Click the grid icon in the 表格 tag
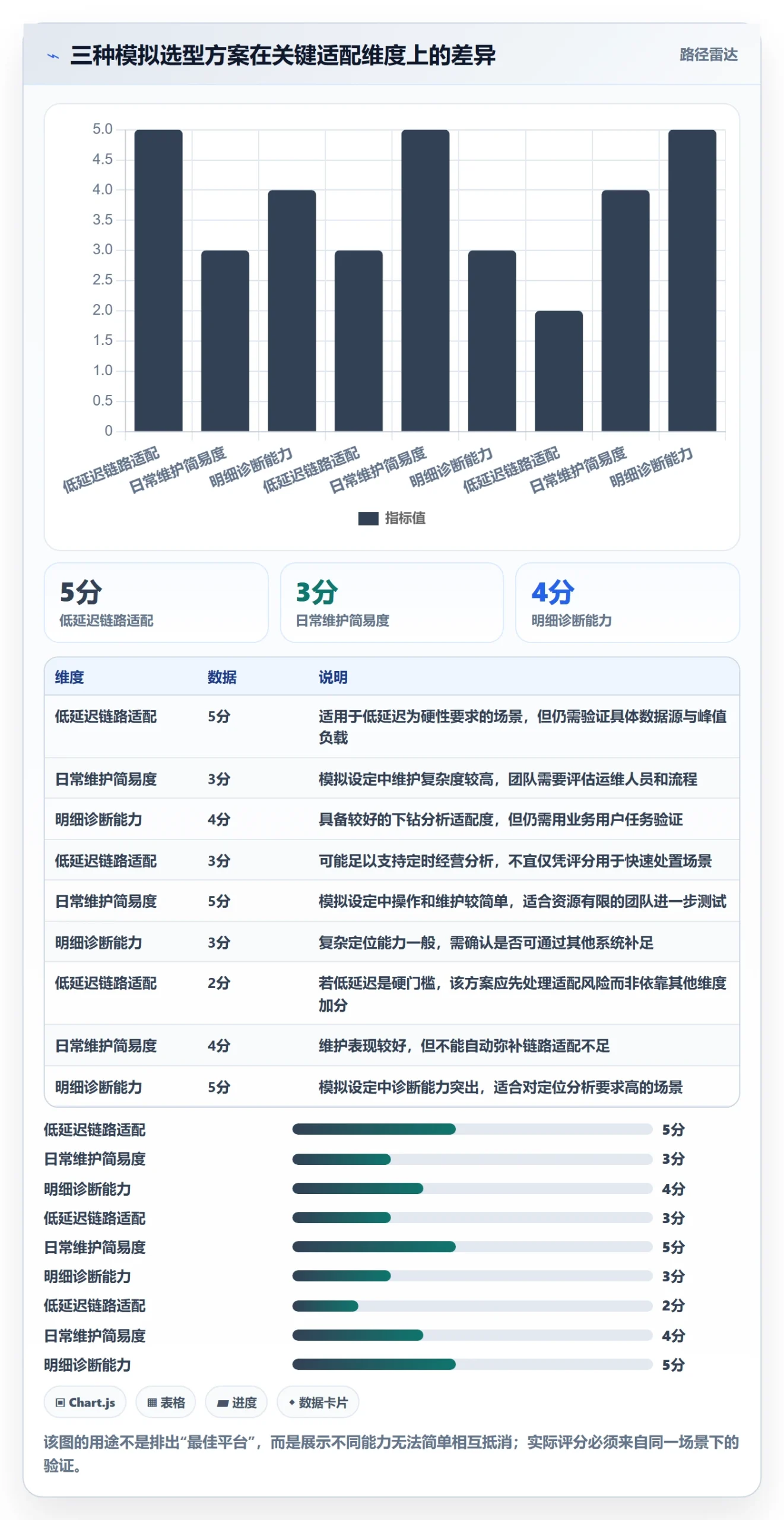 (x=152, y=1402)
